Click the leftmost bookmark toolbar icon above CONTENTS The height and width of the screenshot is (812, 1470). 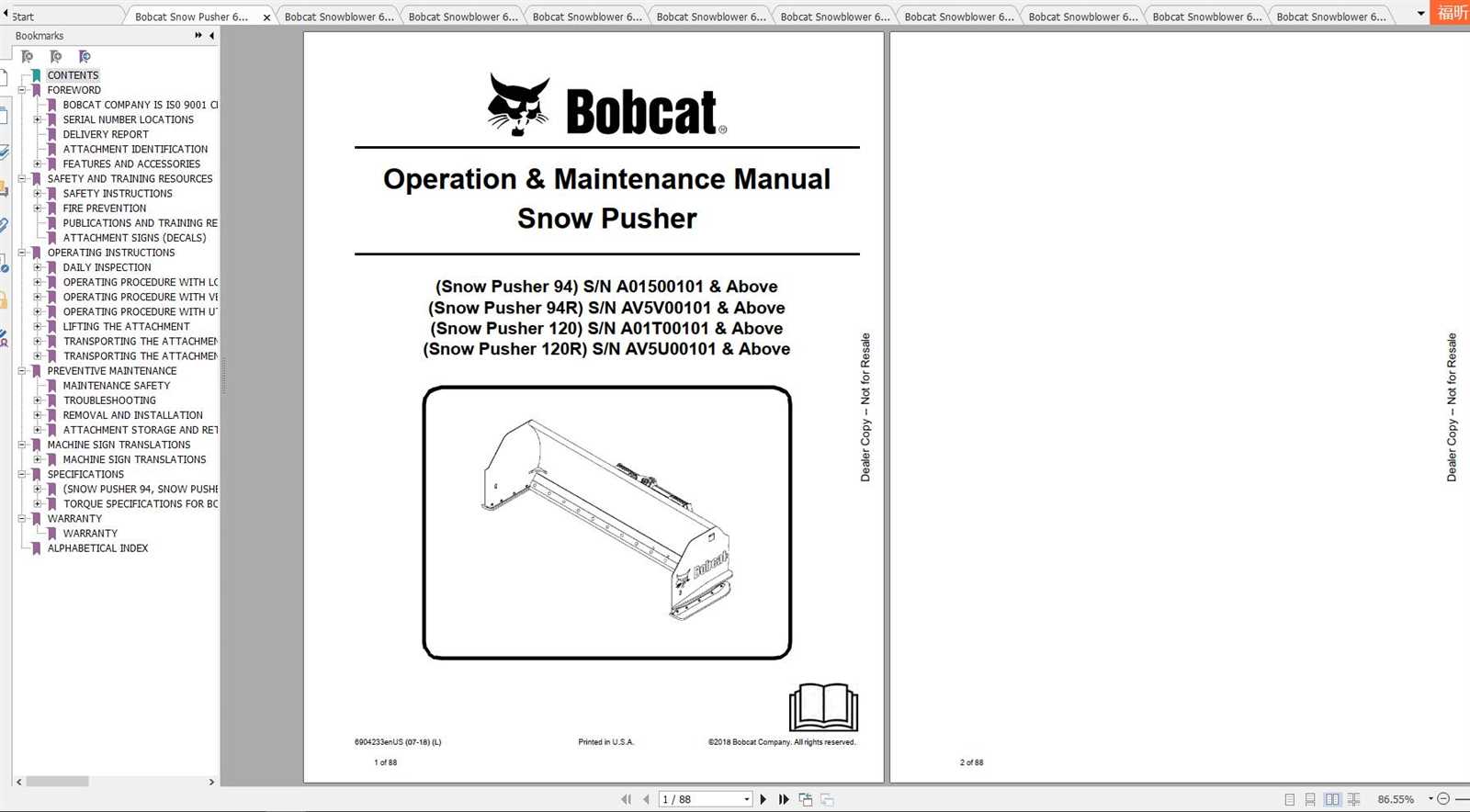pyautogui.click(x=27, y=57)
